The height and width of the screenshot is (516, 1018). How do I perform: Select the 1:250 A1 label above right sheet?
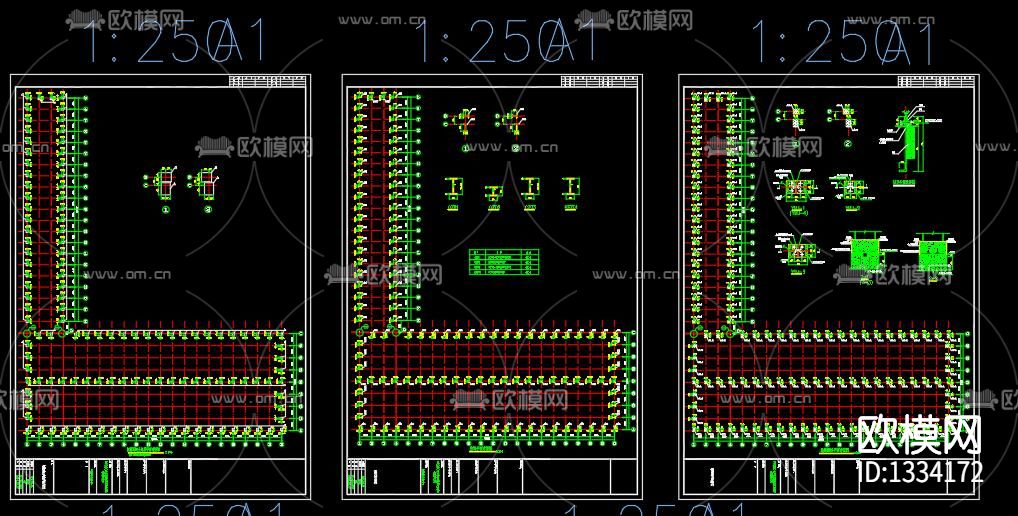pos(845,41)
